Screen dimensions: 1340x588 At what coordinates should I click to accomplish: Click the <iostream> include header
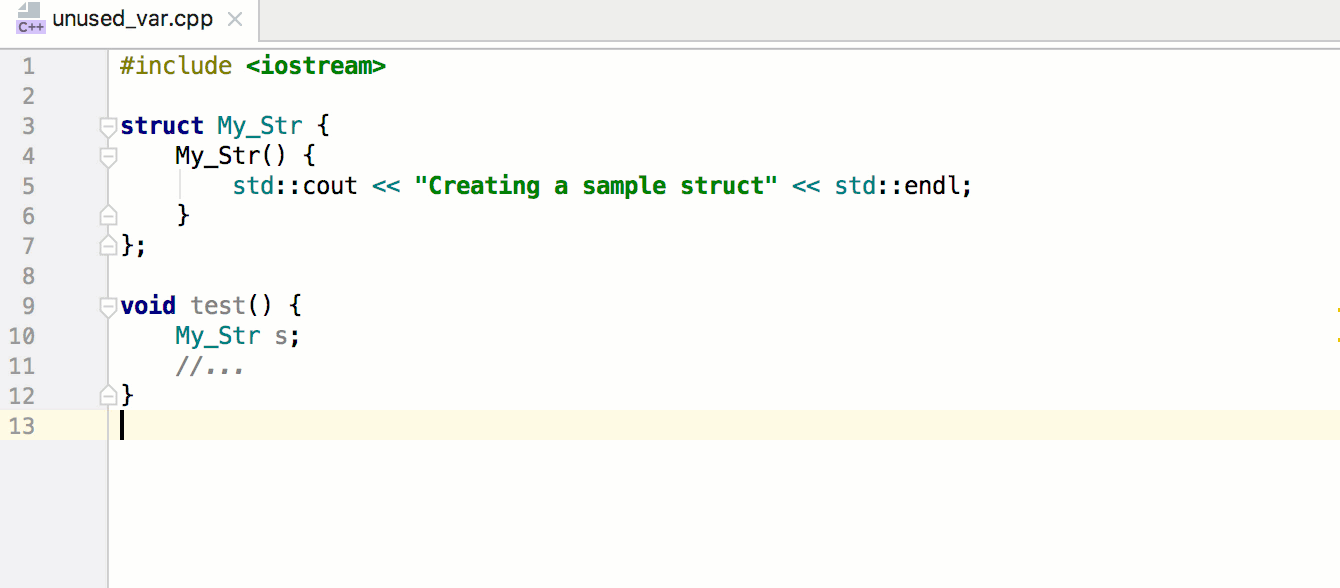click(316, 66)
